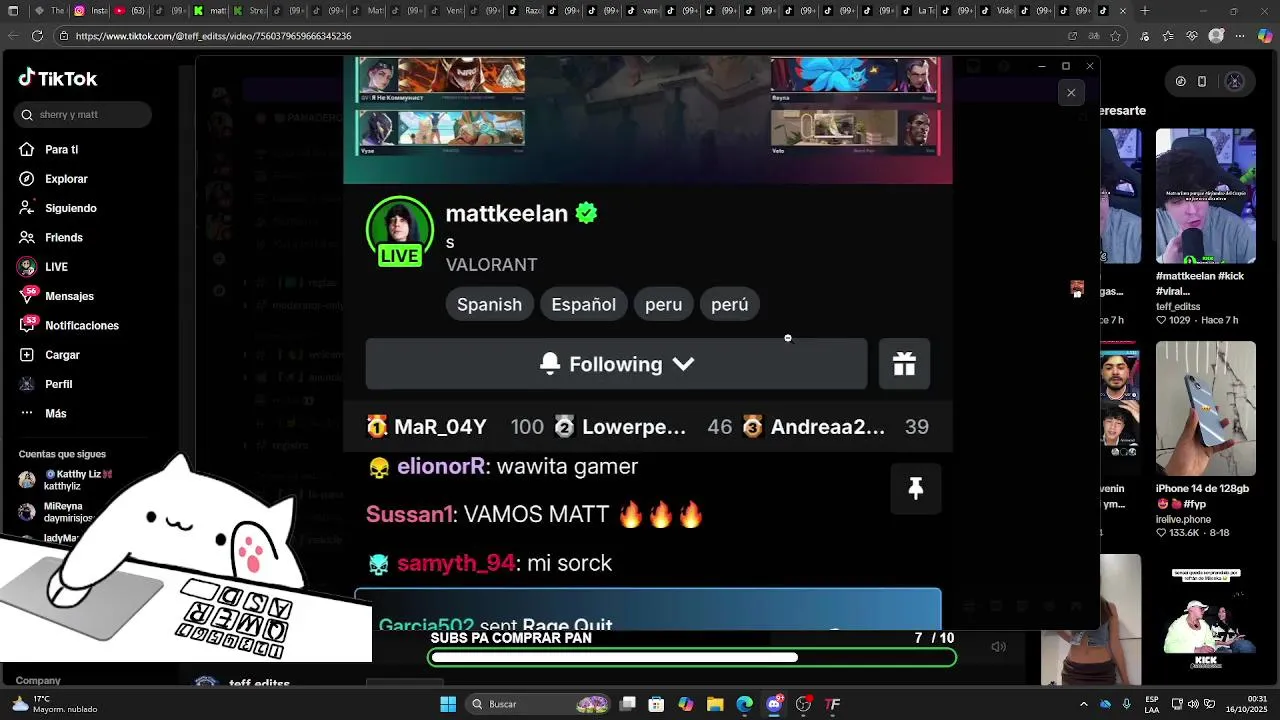
Task: Go to Siguiendo feed
Action: coord(70,208)
